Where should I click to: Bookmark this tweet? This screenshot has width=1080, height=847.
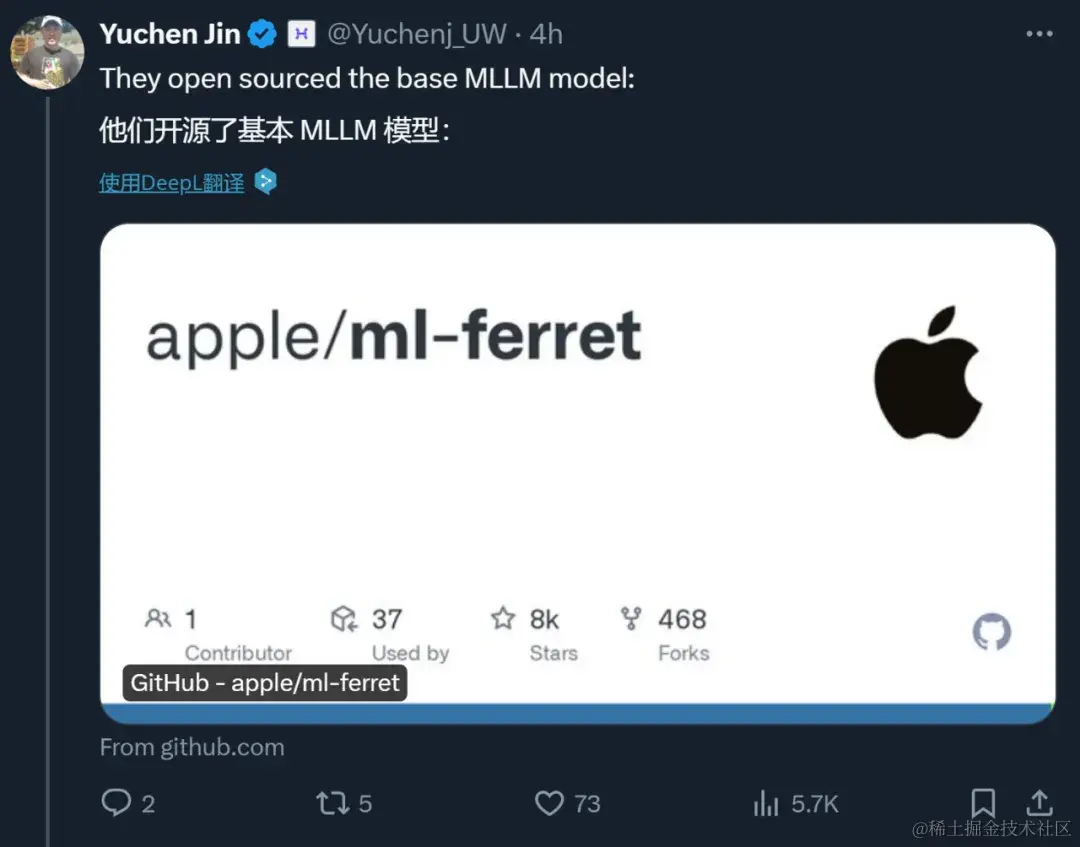(983, 803)
